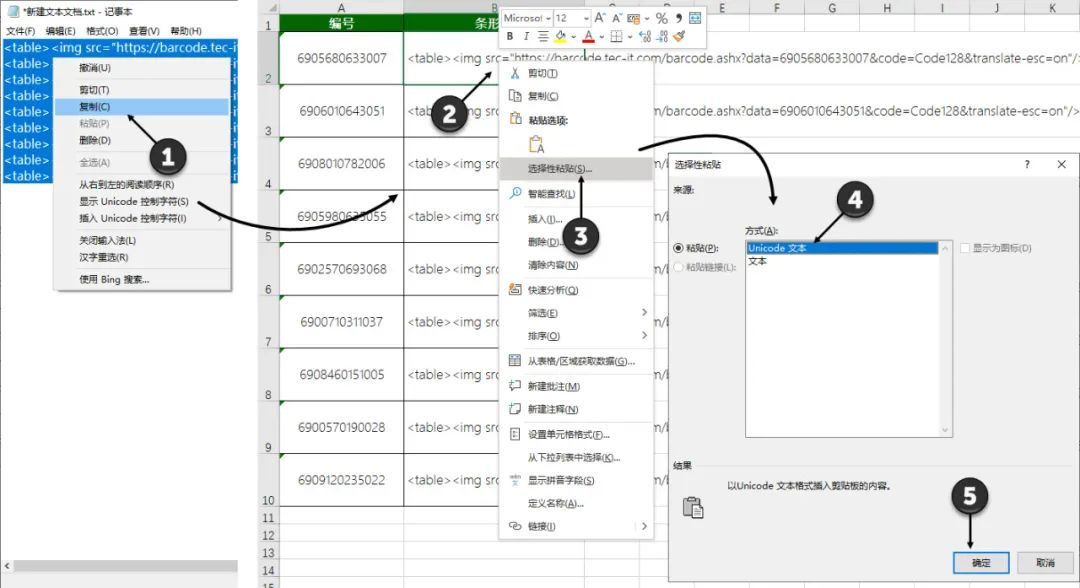Screen dimensions: 1080x588
Task: Click the scissors icon next to 剪切(T)
Action: coord(515,73)
